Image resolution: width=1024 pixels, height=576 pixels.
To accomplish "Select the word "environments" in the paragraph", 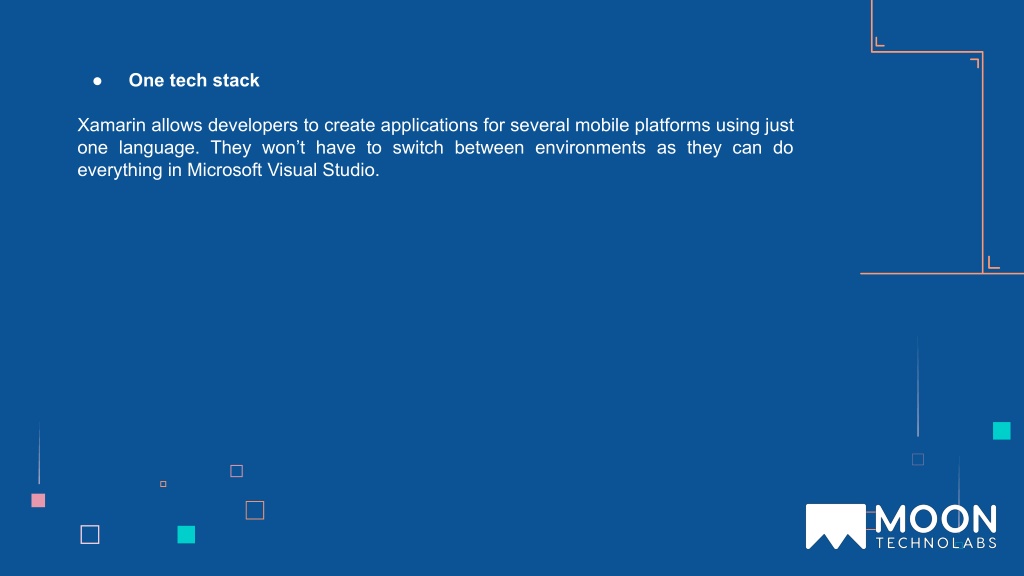I will [590, 148].
